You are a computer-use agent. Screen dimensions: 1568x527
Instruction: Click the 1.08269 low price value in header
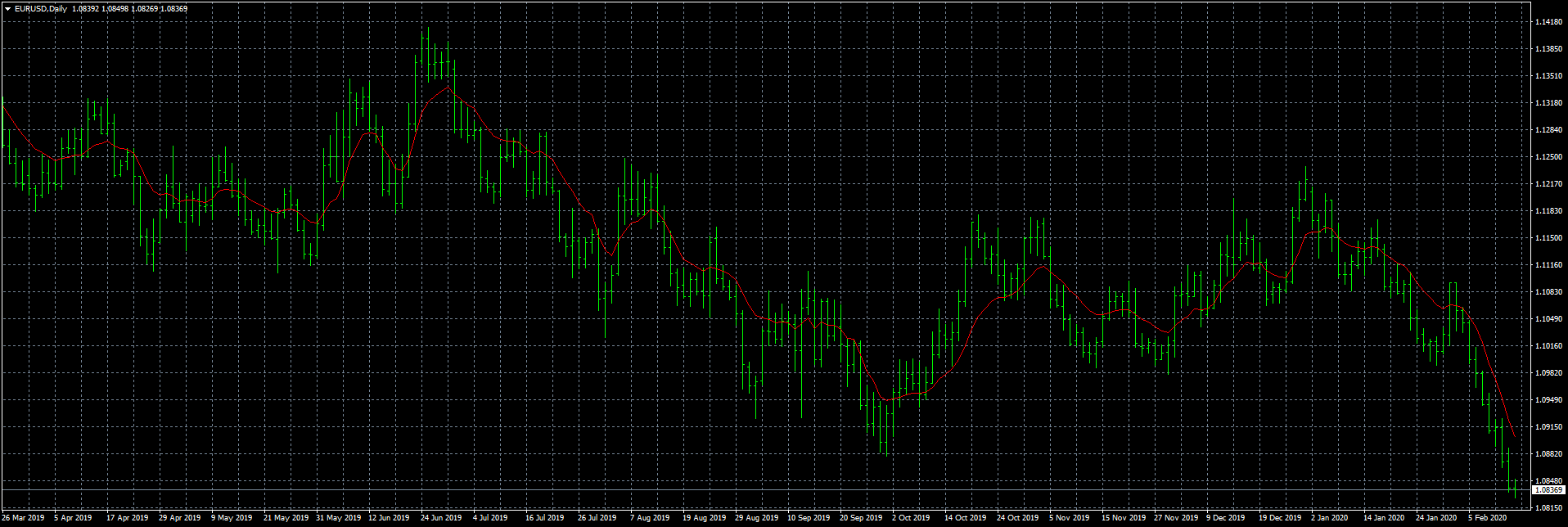click(143, 9)
